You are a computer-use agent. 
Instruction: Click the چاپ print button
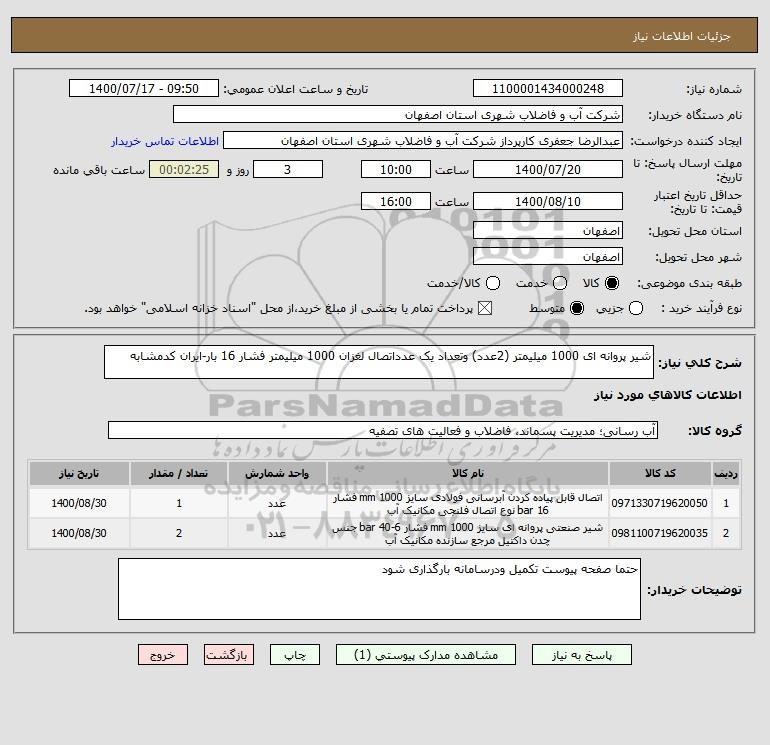click(295, 655)
